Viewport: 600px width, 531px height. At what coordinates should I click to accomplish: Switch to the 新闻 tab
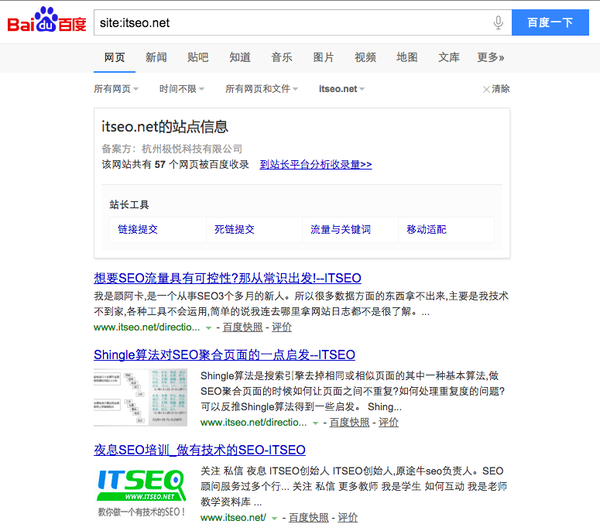[156, 57]
